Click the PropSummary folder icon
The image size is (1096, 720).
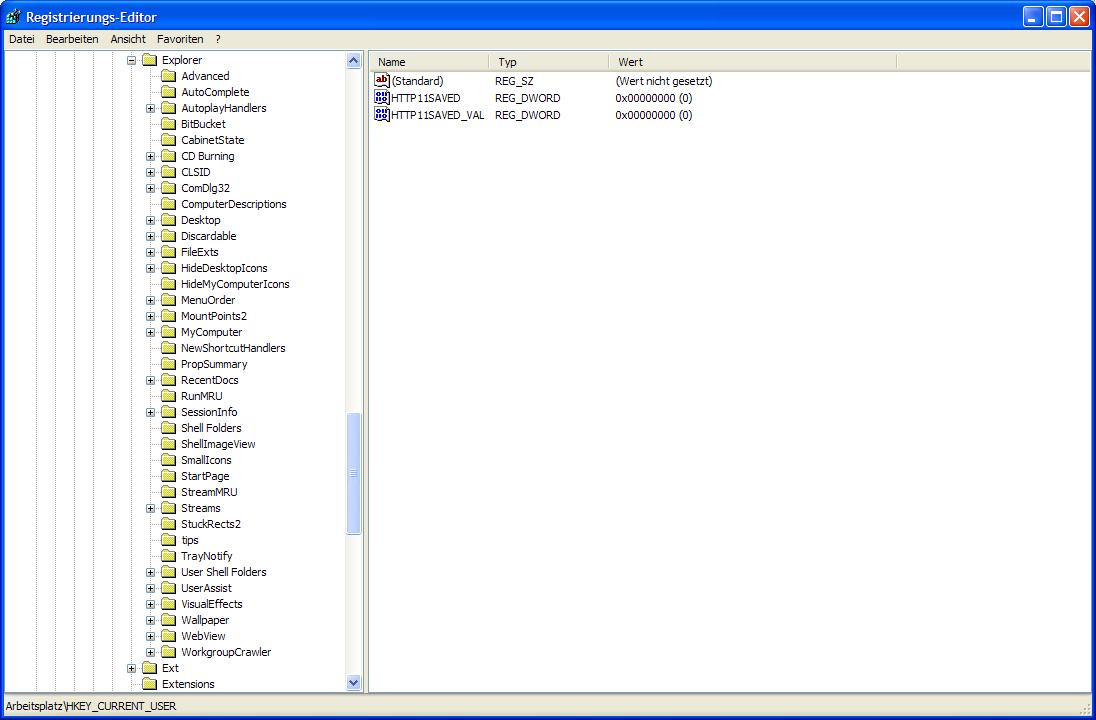(168, 364)
